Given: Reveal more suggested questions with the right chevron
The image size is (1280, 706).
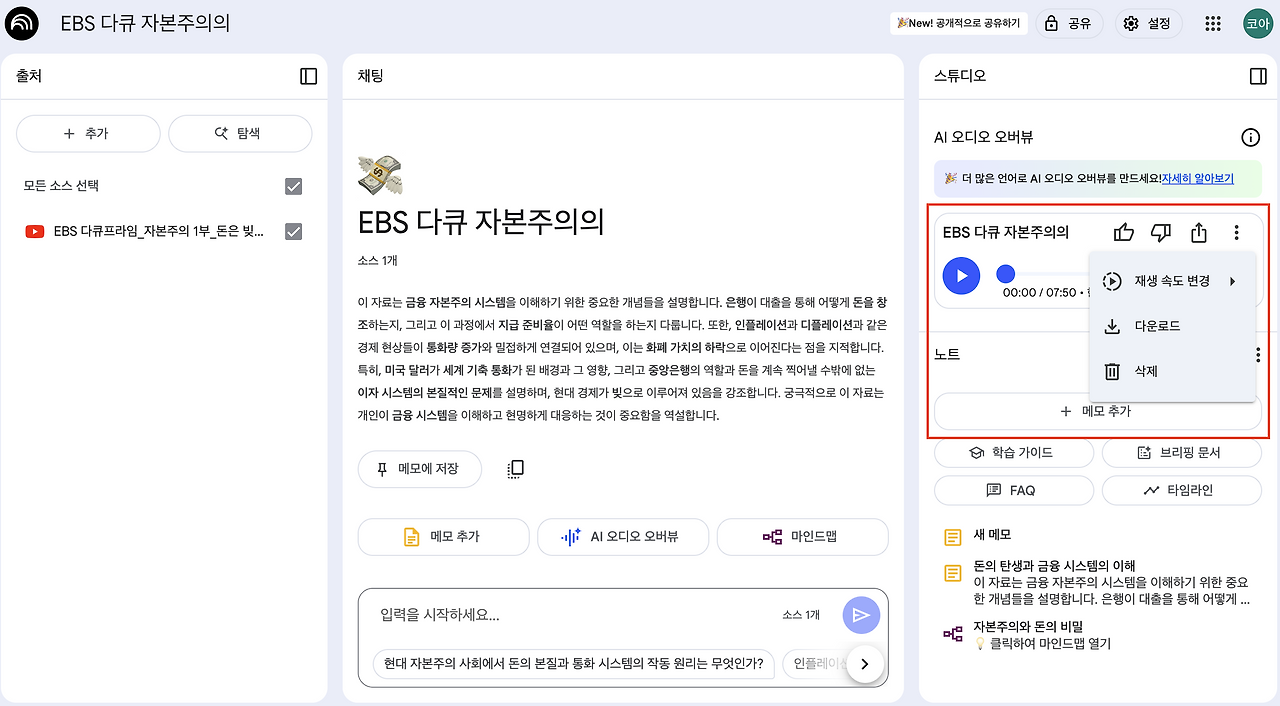Looking at the screenshot, I should pyautogui.click(x=865, y=664).
